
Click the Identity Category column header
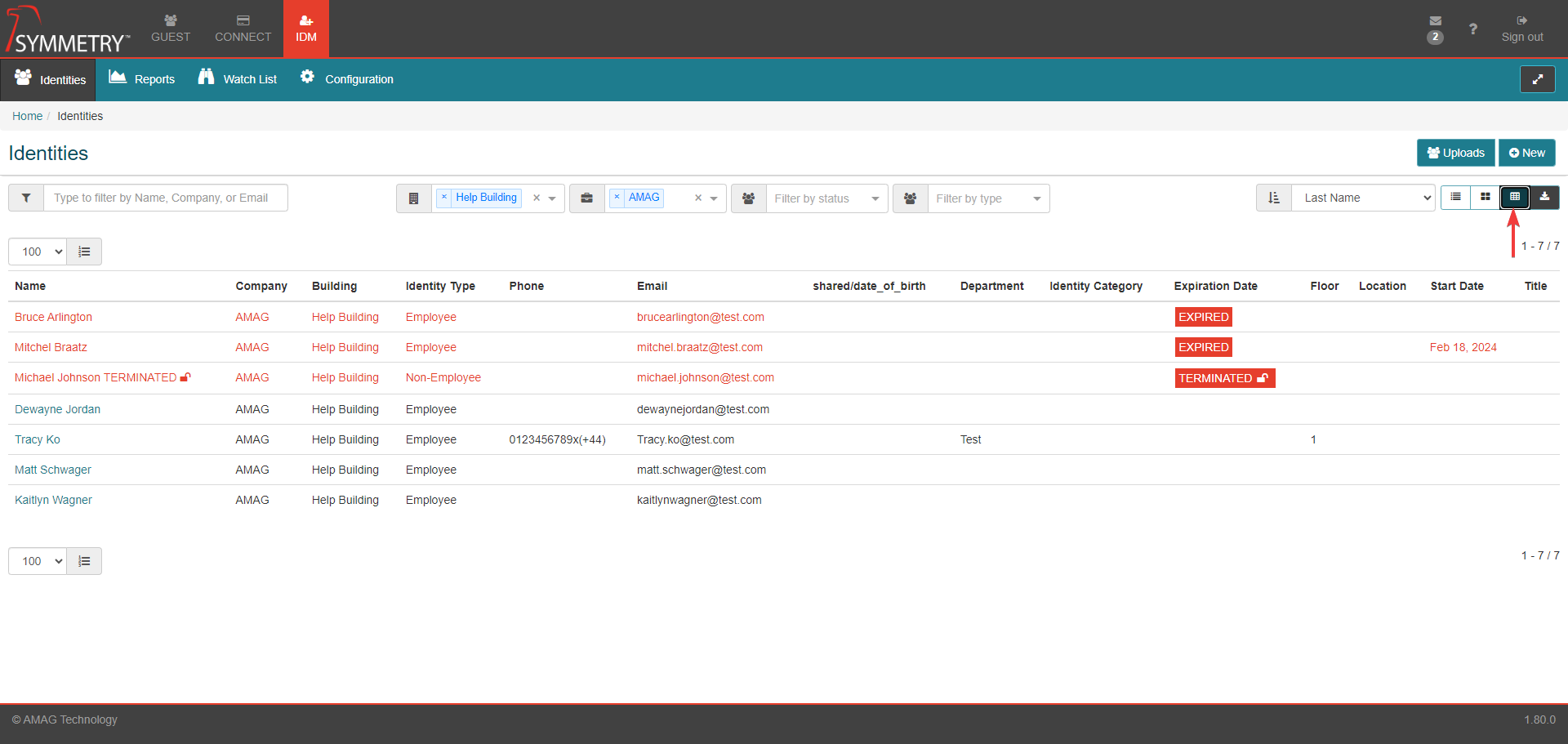[1096, 286]
